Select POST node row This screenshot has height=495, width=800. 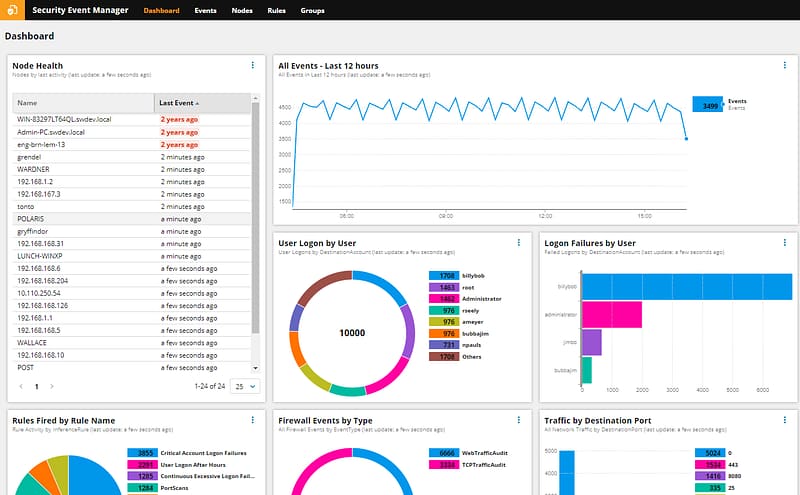pos(132,367)
